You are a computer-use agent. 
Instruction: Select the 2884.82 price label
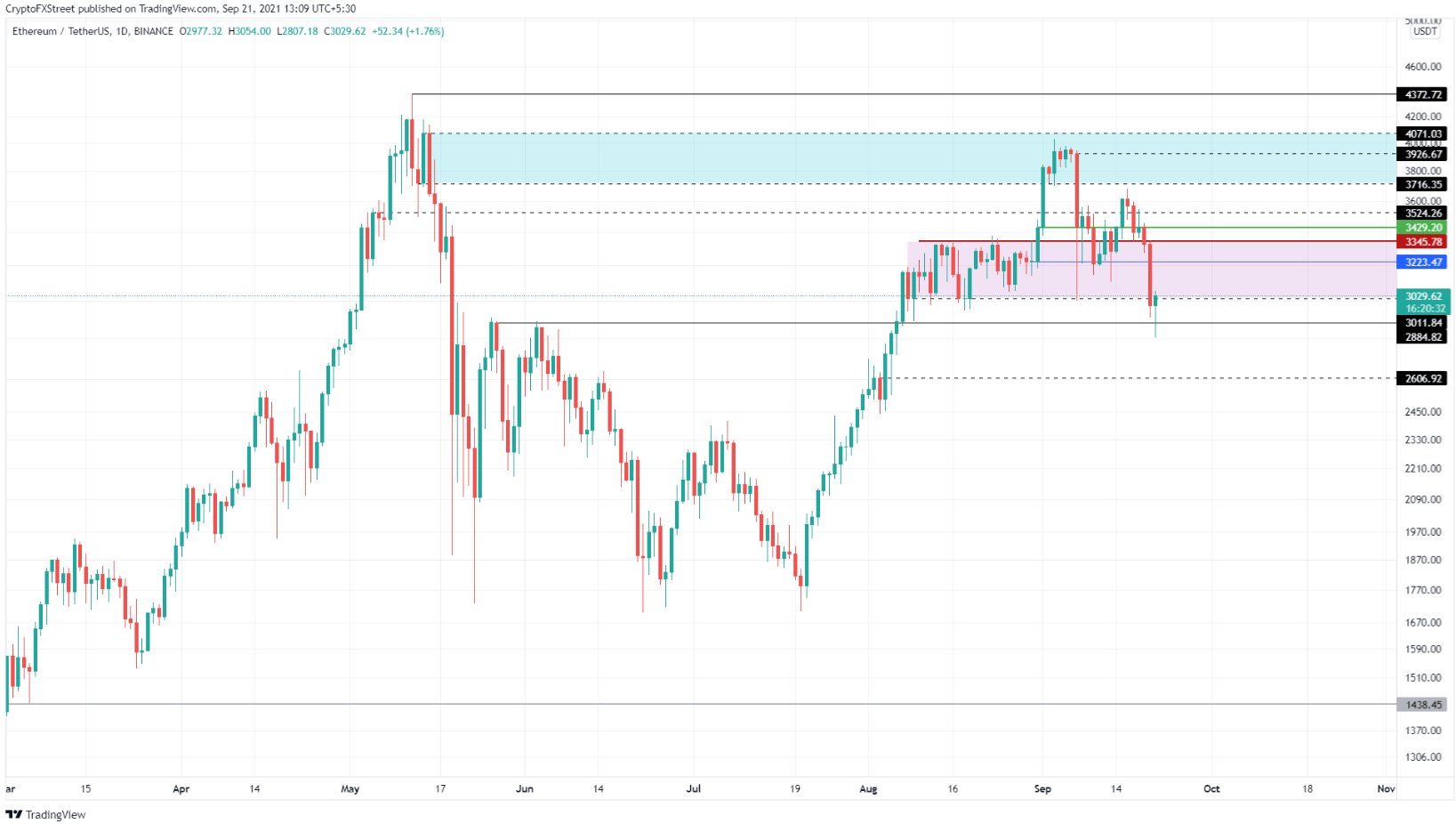(1423, 337)
